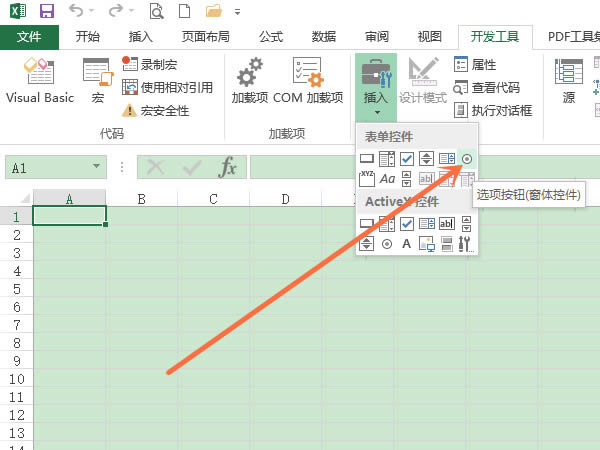Insert a form control Label (Aa)

pyautogui.click(x=387, y=179)
